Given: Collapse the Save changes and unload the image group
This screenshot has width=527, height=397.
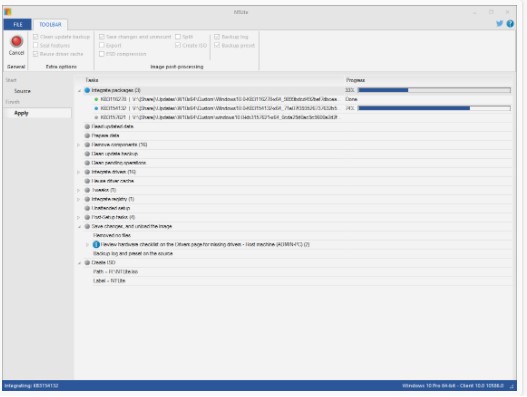Looking at the screenshot, I should click(79, 227).
